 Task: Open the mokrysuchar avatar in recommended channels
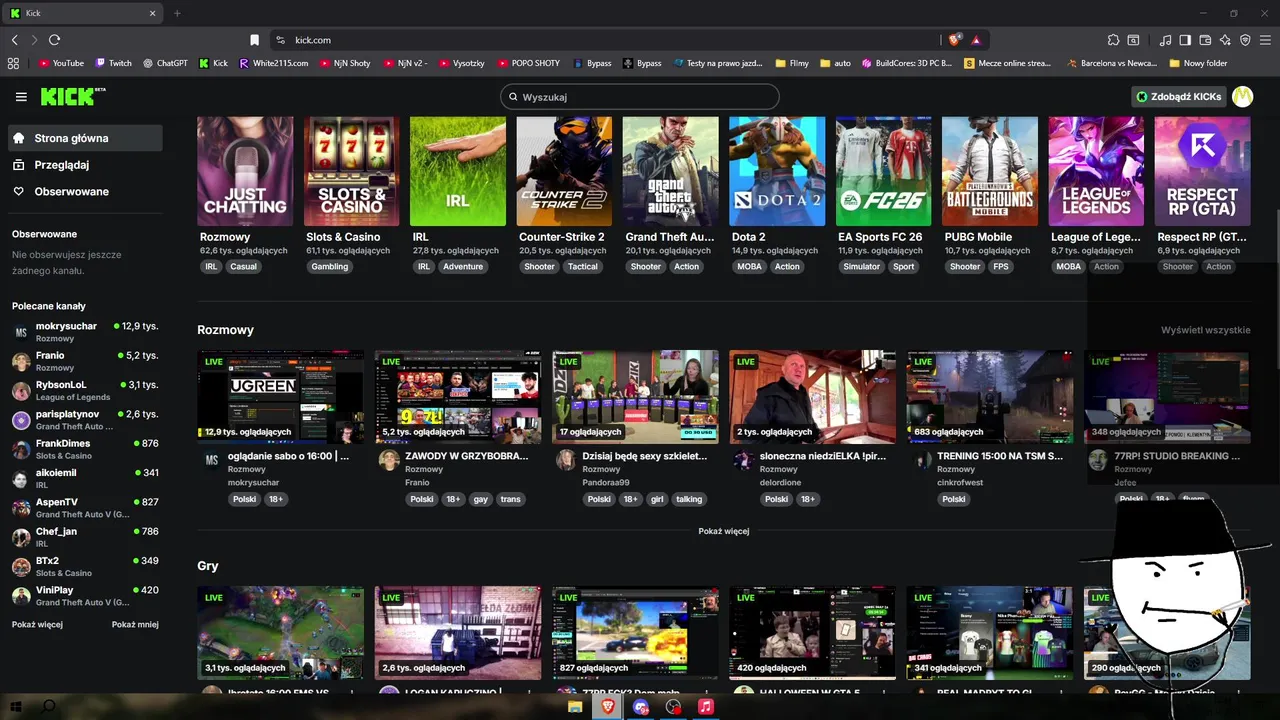pyautogui.click(x=21, y=332)
